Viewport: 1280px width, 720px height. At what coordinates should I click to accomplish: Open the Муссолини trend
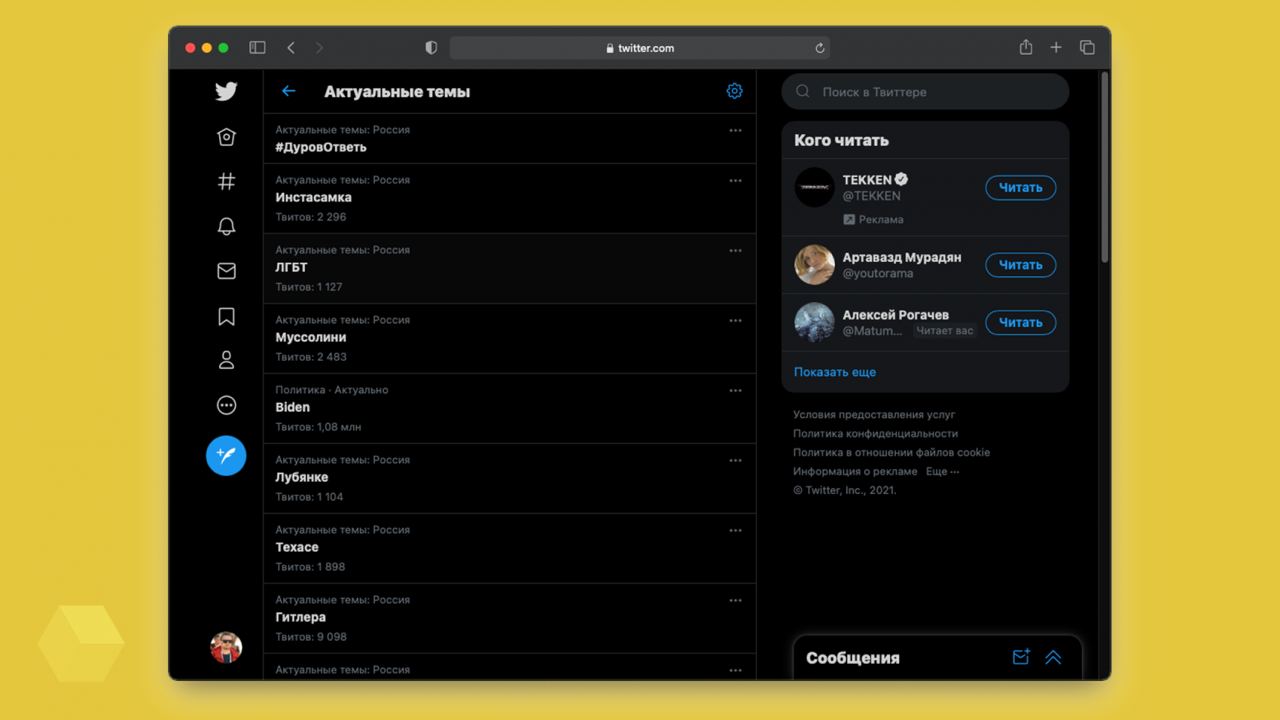click(x=510, y=338)
